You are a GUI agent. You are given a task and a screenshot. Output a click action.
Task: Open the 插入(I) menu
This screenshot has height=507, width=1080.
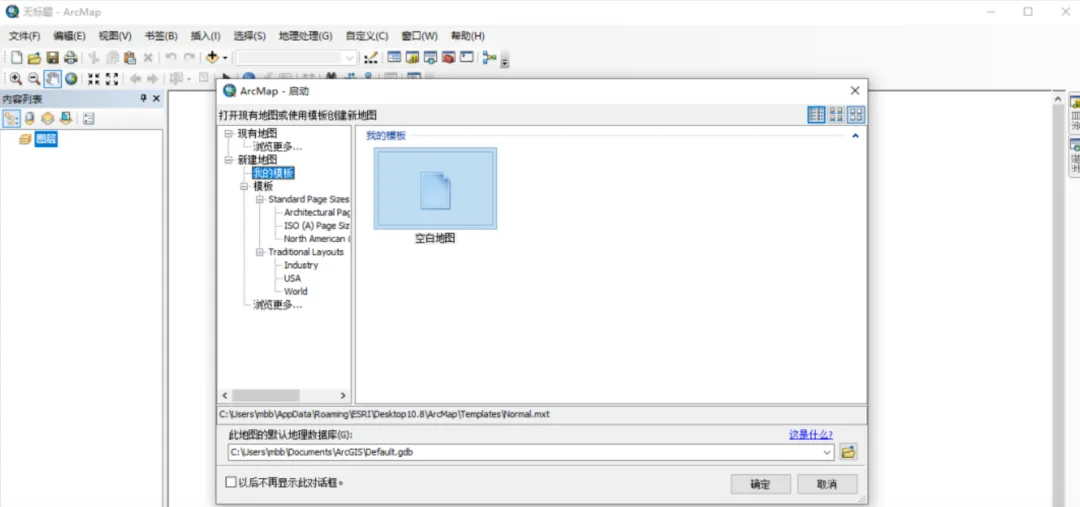point(205,36)
